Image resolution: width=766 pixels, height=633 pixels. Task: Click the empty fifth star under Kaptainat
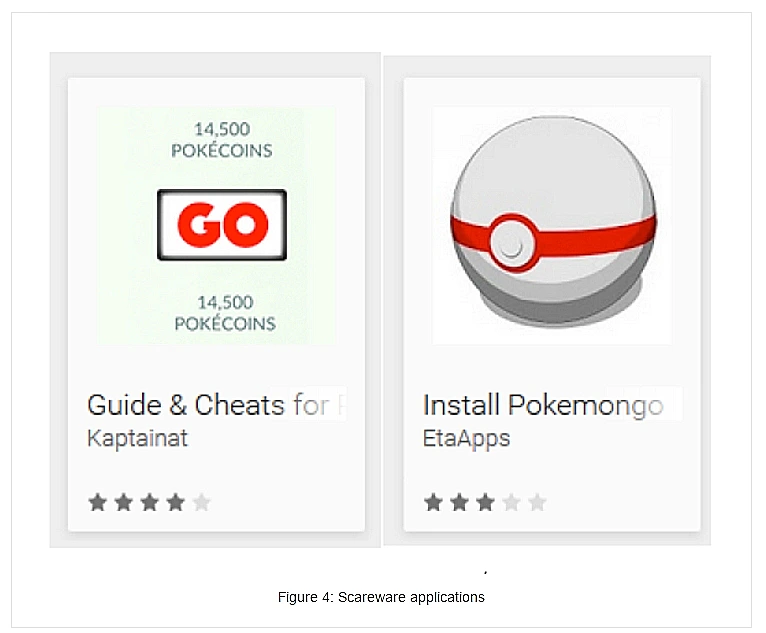pos(201,502)
